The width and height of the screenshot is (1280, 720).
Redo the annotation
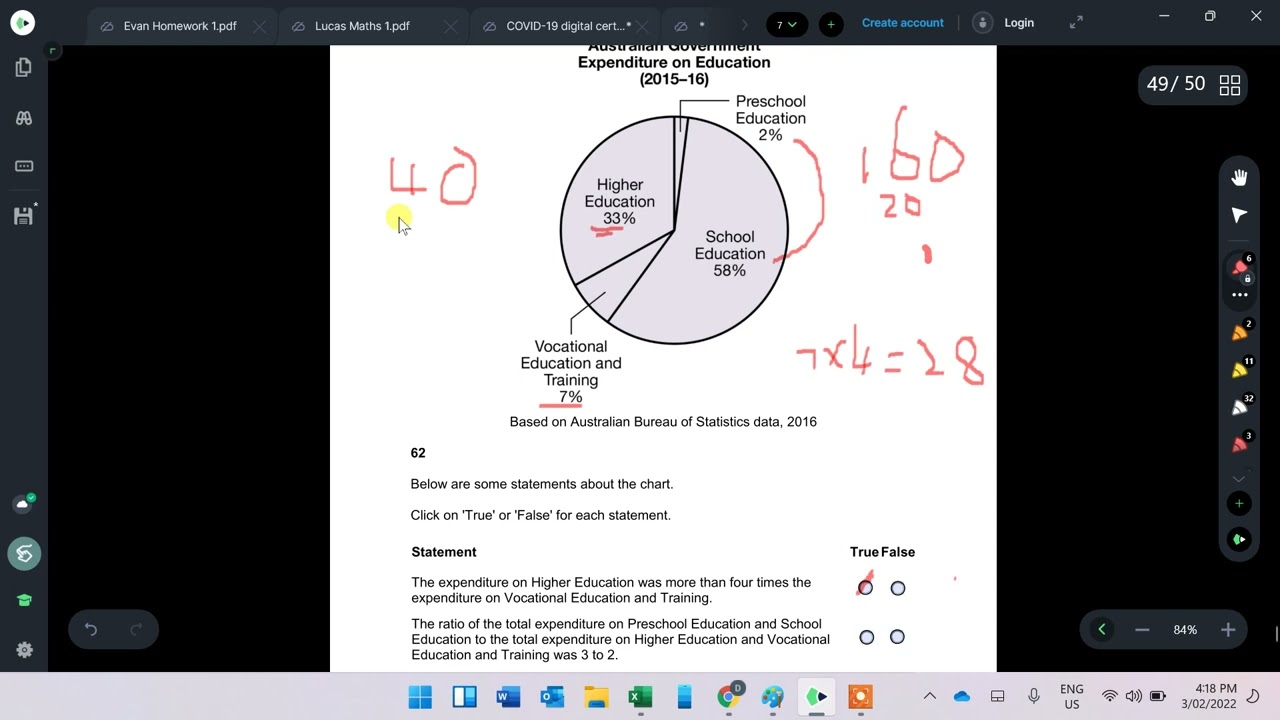(x=137, y=629)
